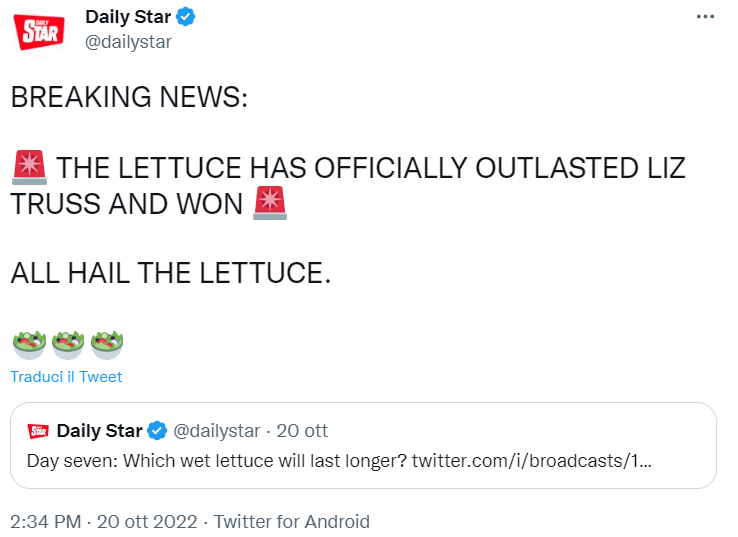The width and height of the screenshot is (738, 537).
Task: Open the quoted tweet's 20 ott date
Action: click(301, 431)
